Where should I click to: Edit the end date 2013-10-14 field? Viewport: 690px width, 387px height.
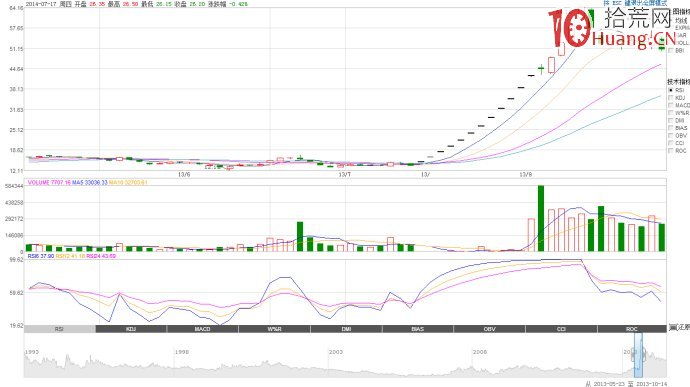[652, 384]
